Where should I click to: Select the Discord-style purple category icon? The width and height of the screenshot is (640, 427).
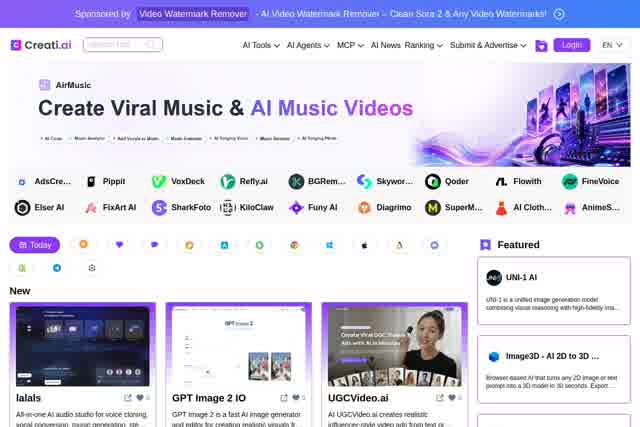(x=434, y=245)
